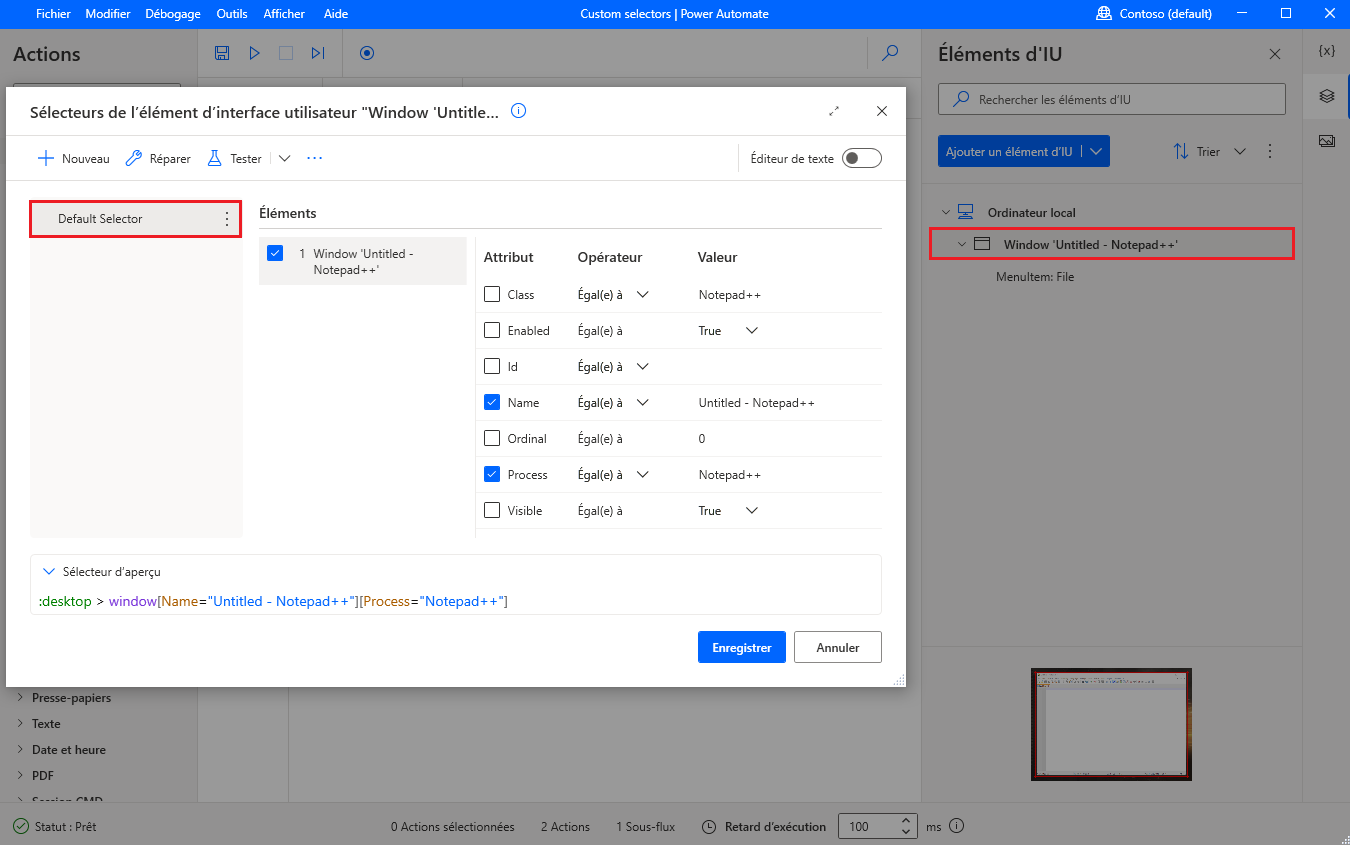Stop the flow with the square icon

tap(286, 53)
